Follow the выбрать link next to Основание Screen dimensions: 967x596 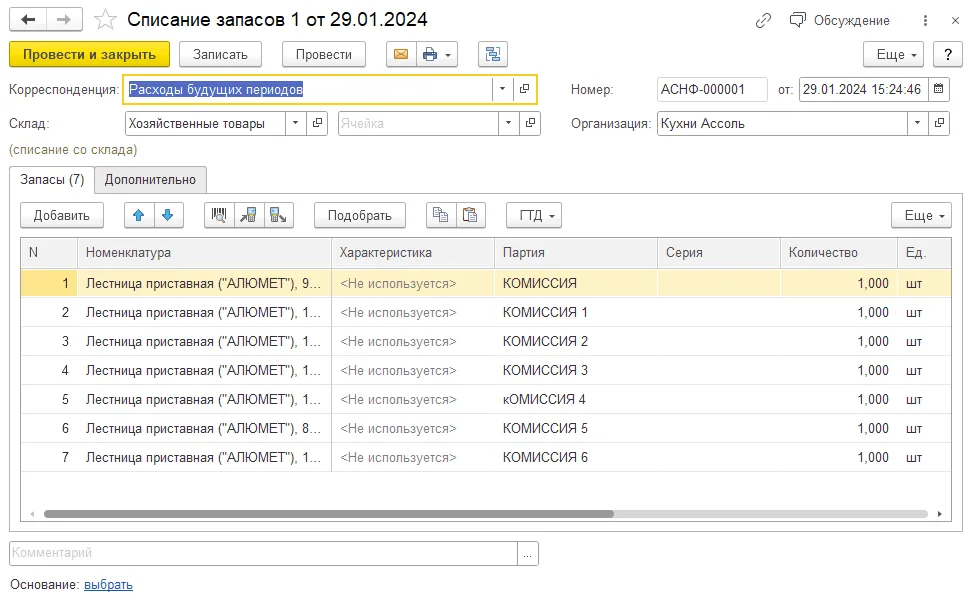coord(109,584)
